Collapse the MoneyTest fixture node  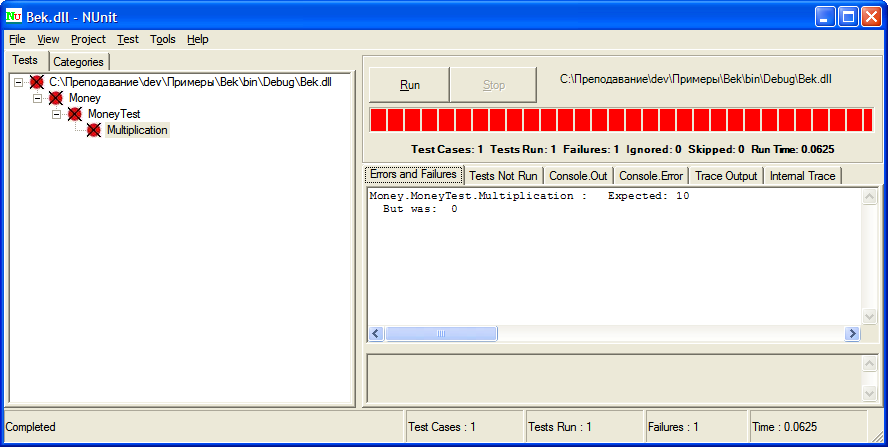click(x=57, y=114)
